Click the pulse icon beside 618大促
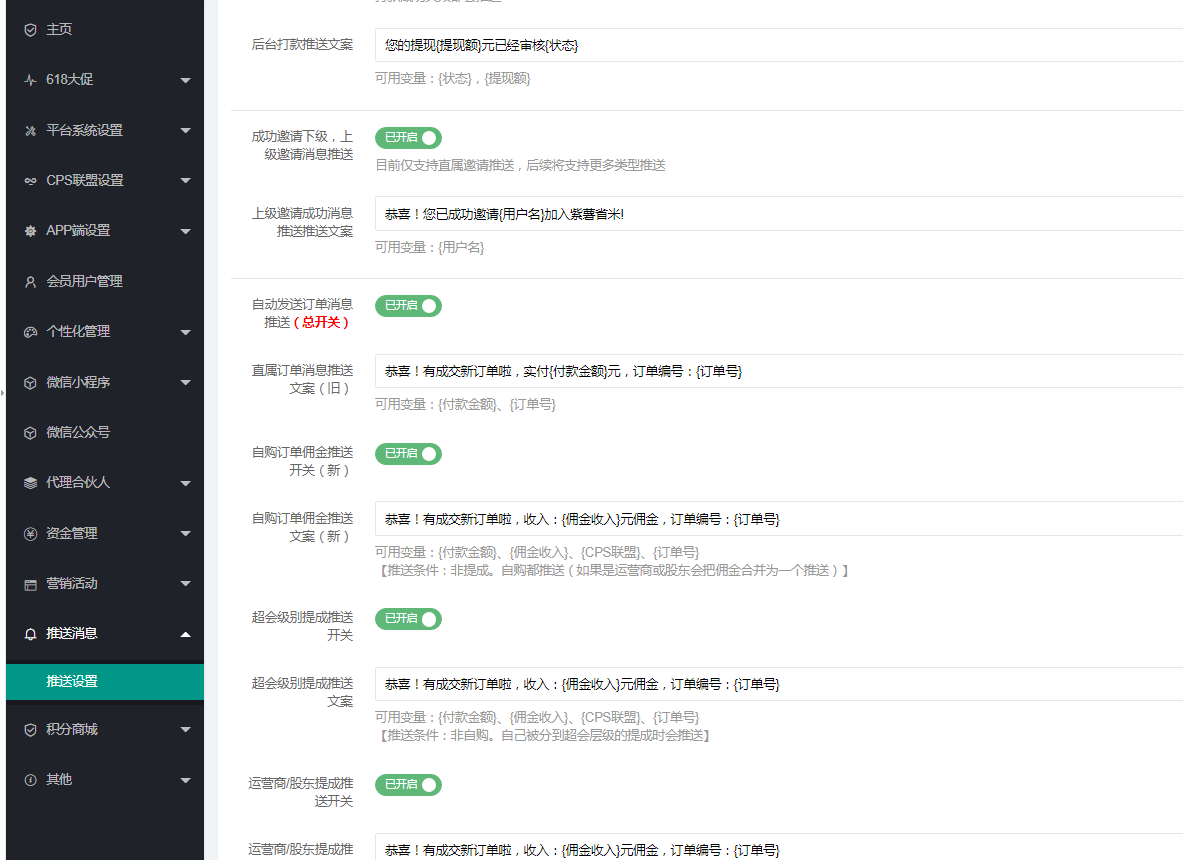The height and width of the screenshot is (860, 1183). pyautogui.click(x=30, y=80)
